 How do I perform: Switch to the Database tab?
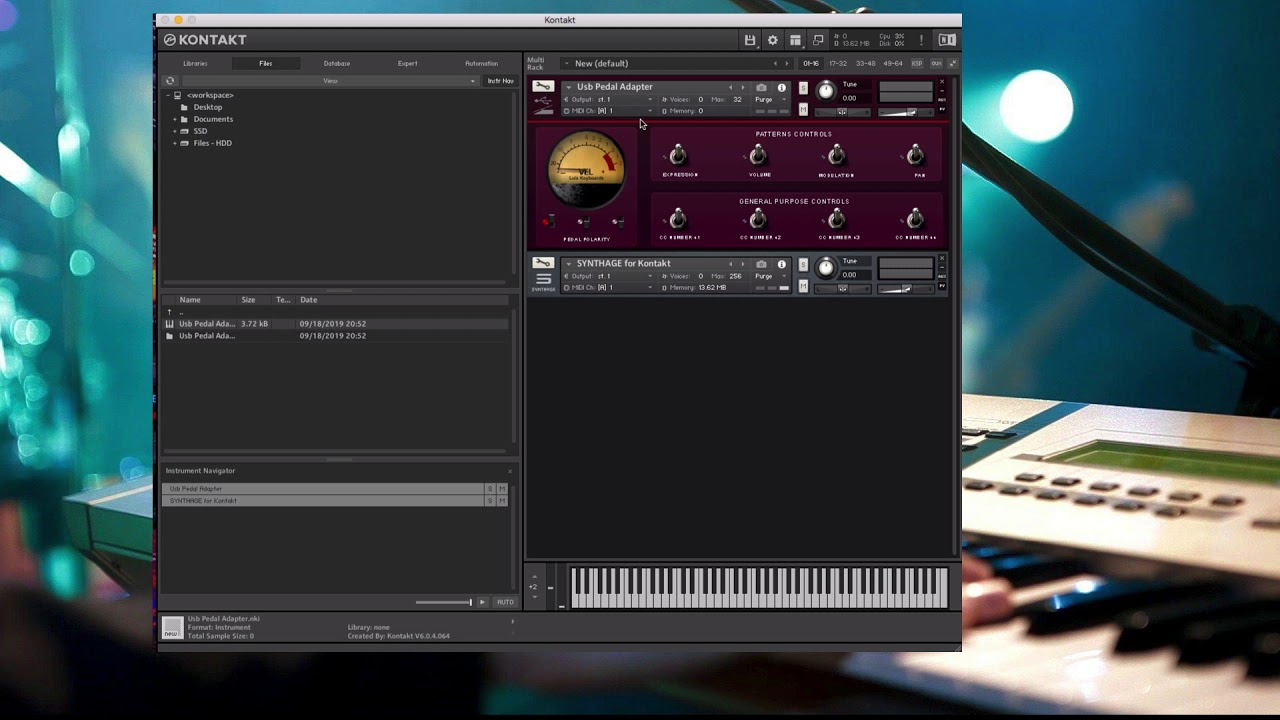coord(337,63)
